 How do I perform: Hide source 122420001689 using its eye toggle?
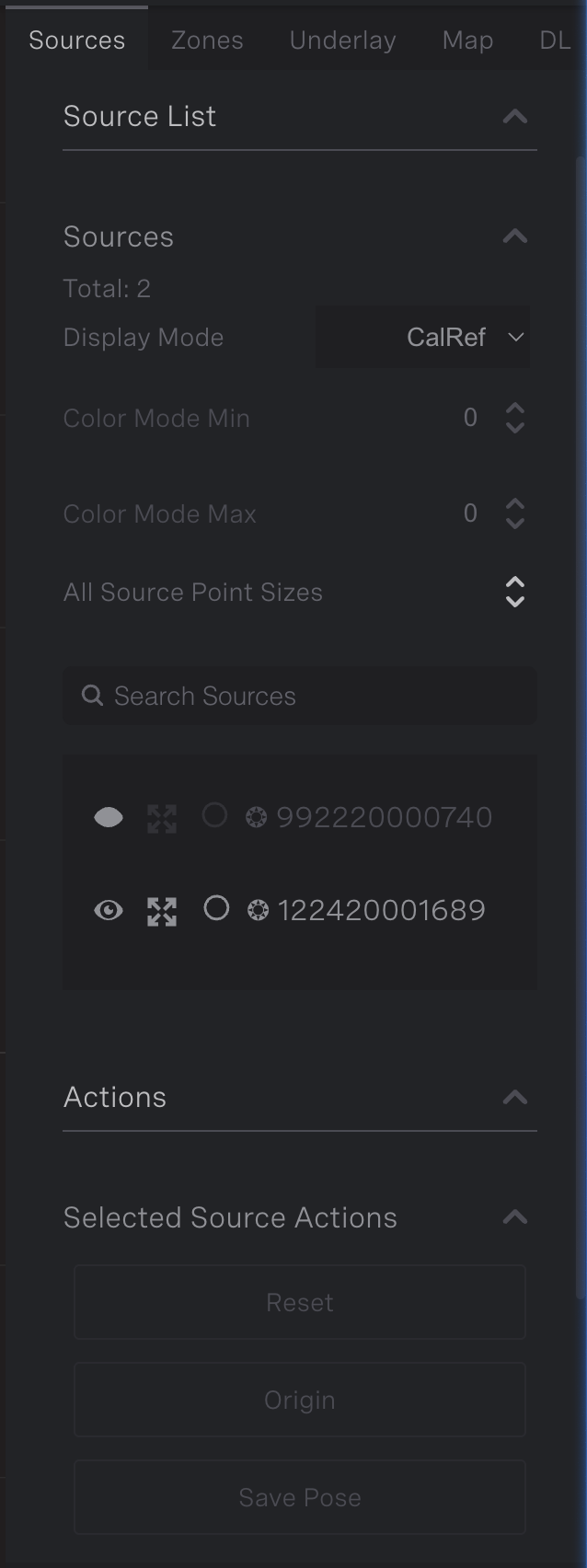pos(109,910)
